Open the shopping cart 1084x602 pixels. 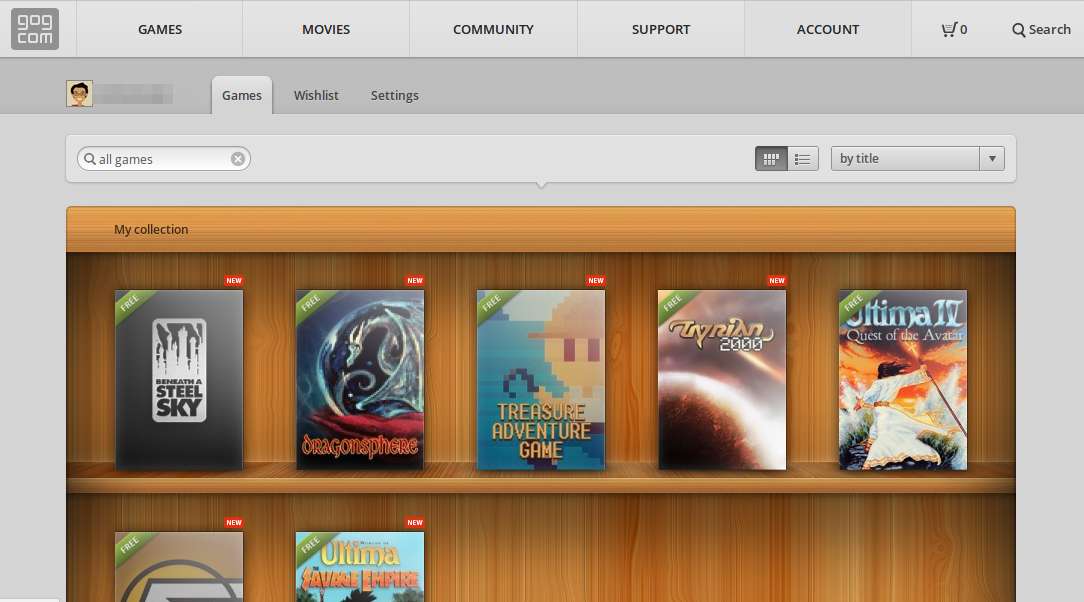pos(954,30)
